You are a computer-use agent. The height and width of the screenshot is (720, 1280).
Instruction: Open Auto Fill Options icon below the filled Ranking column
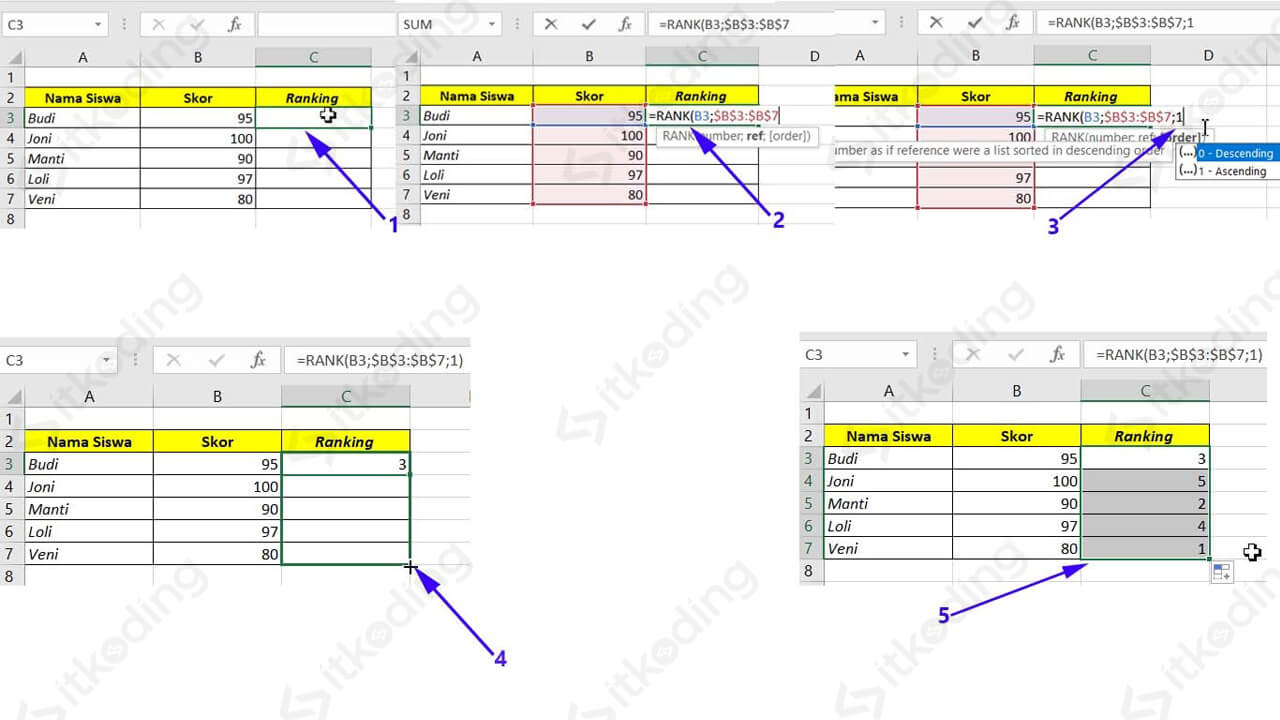click(x=1221, y=572)
